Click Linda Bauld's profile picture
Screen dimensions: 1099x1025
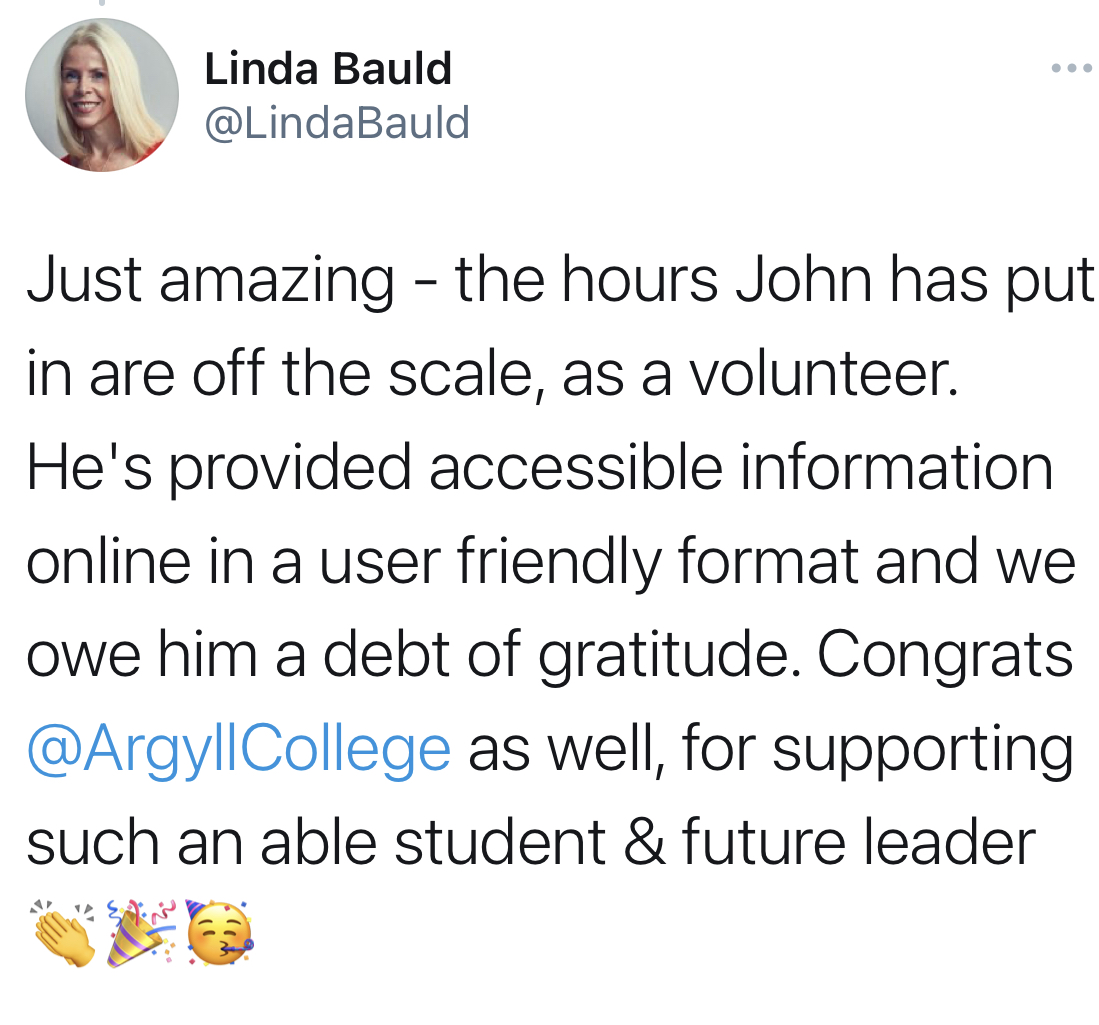[x=102, y=95]
